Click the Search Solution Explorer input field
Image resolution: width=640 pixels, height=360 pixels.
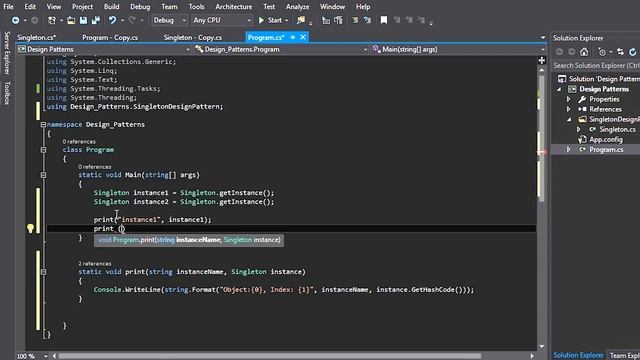[596, 66]
